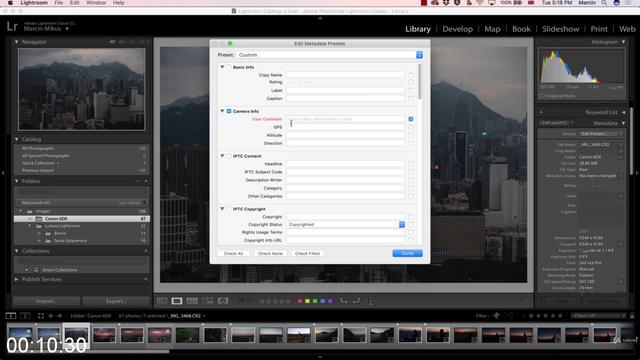Open Spotlight search in the menu bar

(604, 3)
